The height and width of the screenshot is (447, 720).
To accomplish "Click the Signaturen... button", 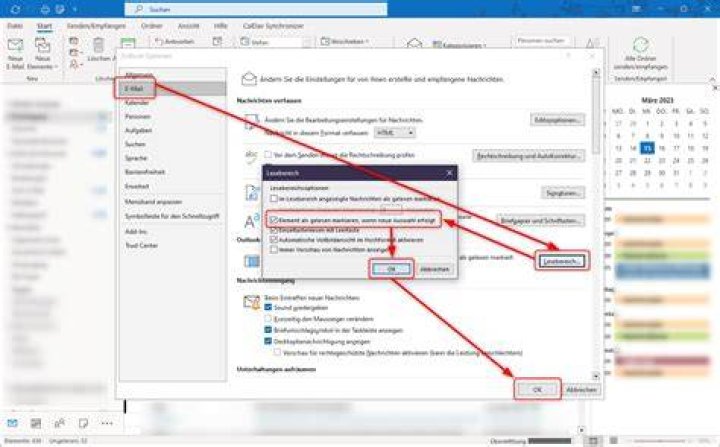I will pos(563,193).
